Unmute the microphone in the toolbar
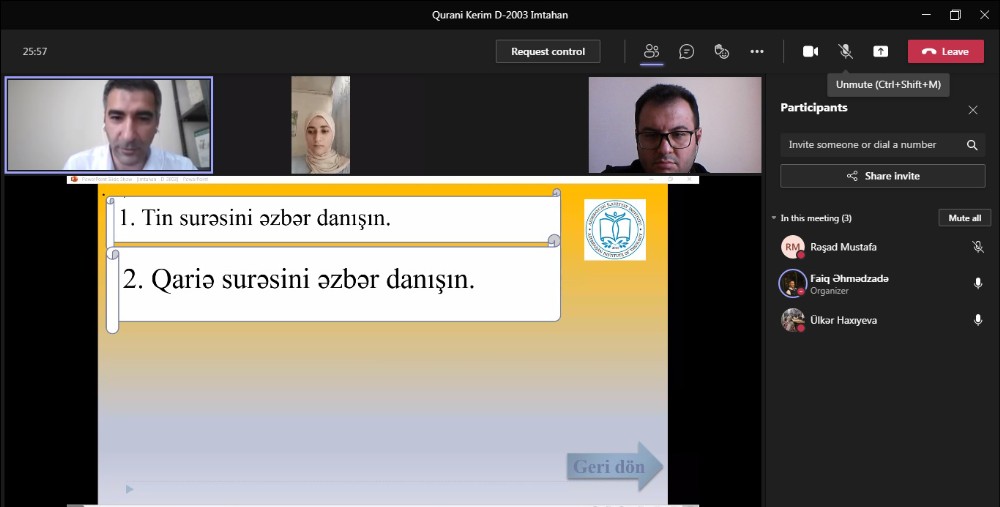The height and width of the screenshot is (507, 1000). tap(846, 52)
